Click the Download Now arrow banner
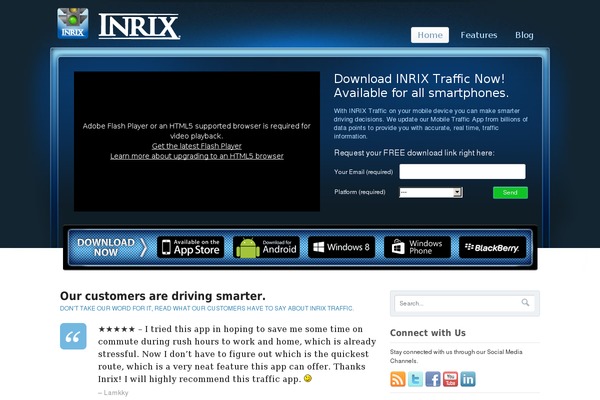The image size is (600, 400). tap(111, 247)
